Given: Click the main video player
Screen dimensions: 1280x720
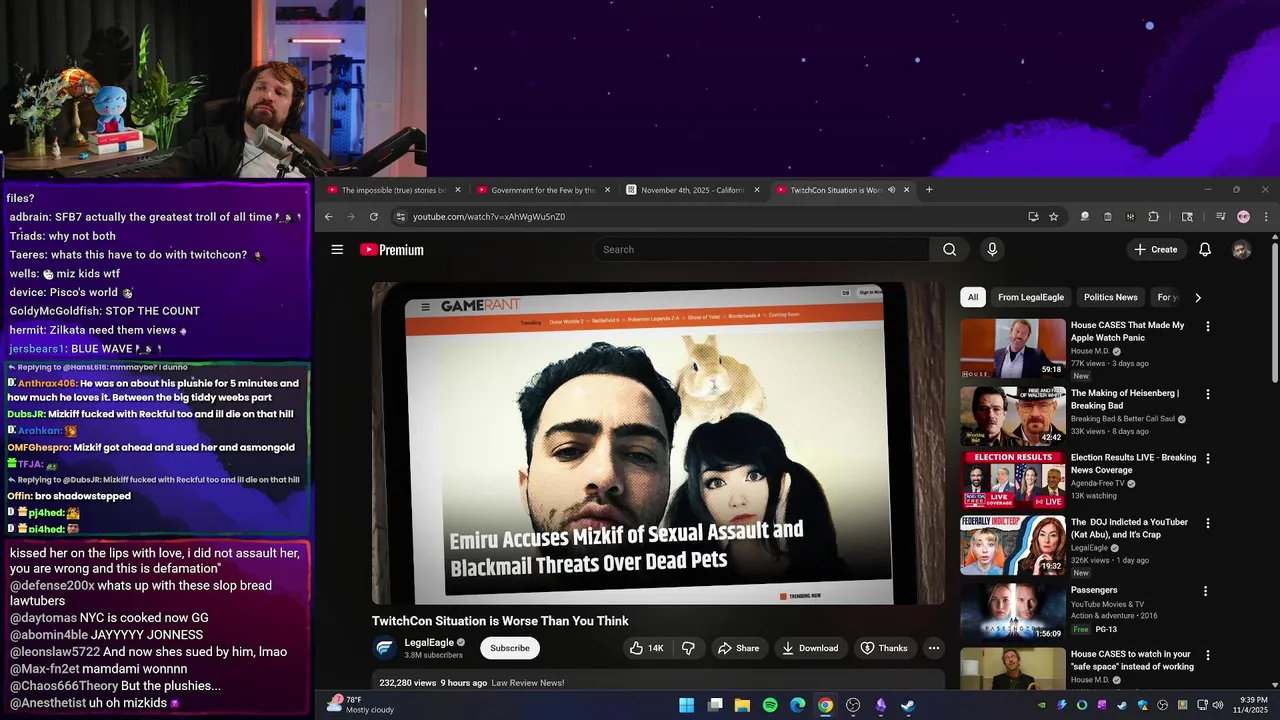Looking at the screenshot, I should tap(658, 443).
